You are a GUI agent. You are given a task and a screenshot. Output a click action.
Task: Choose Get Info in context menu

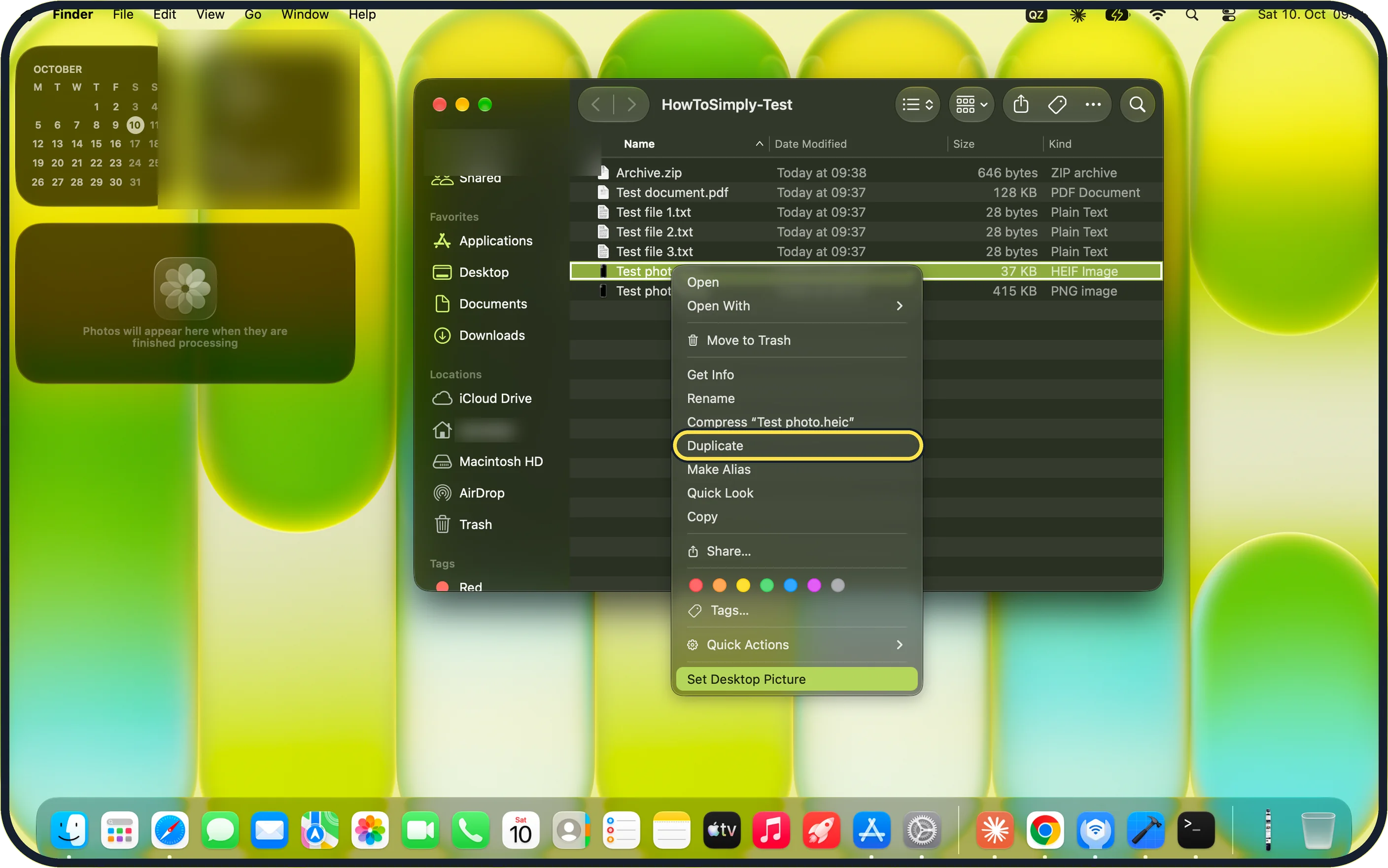pos(797,374)
